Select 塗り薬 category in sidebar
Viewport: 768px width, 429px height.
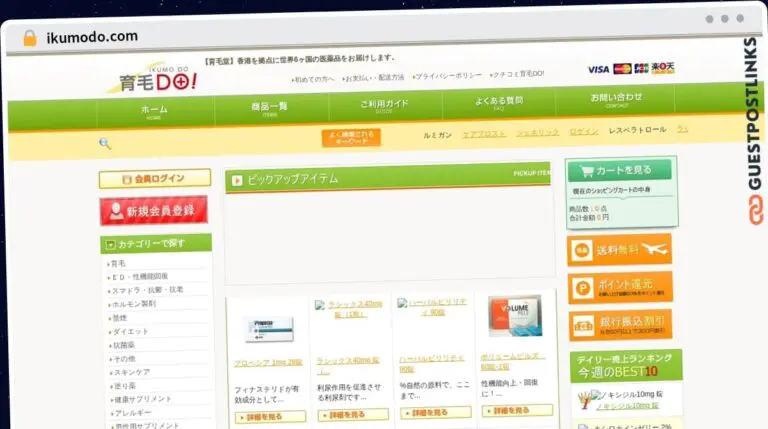click(x=124, y=386)
